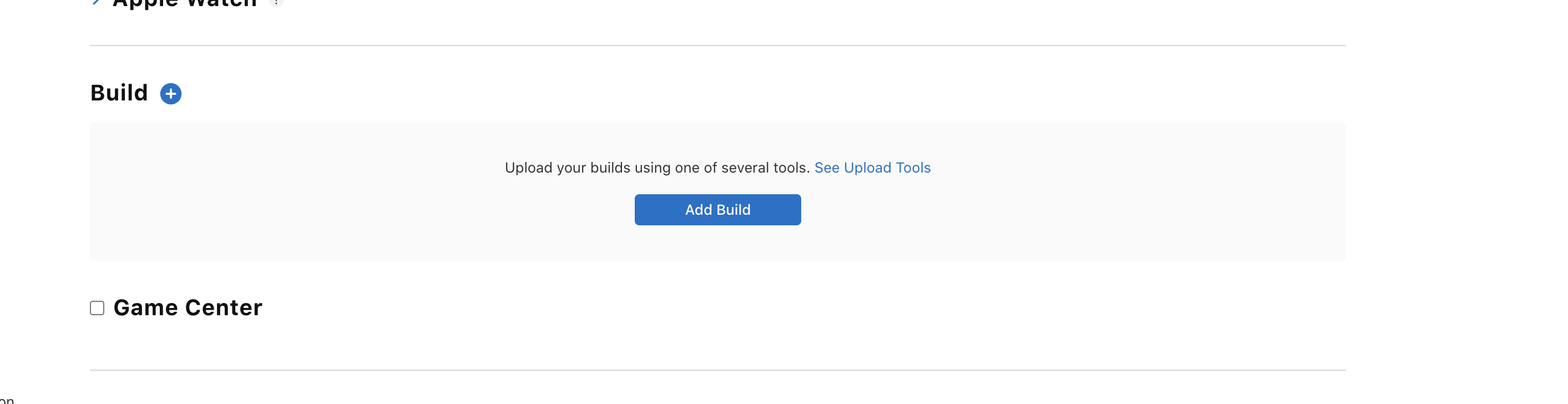The image size is (1568, 404).
Task: Click the truncated "on" text at bottom left
Action: point(7,400)
